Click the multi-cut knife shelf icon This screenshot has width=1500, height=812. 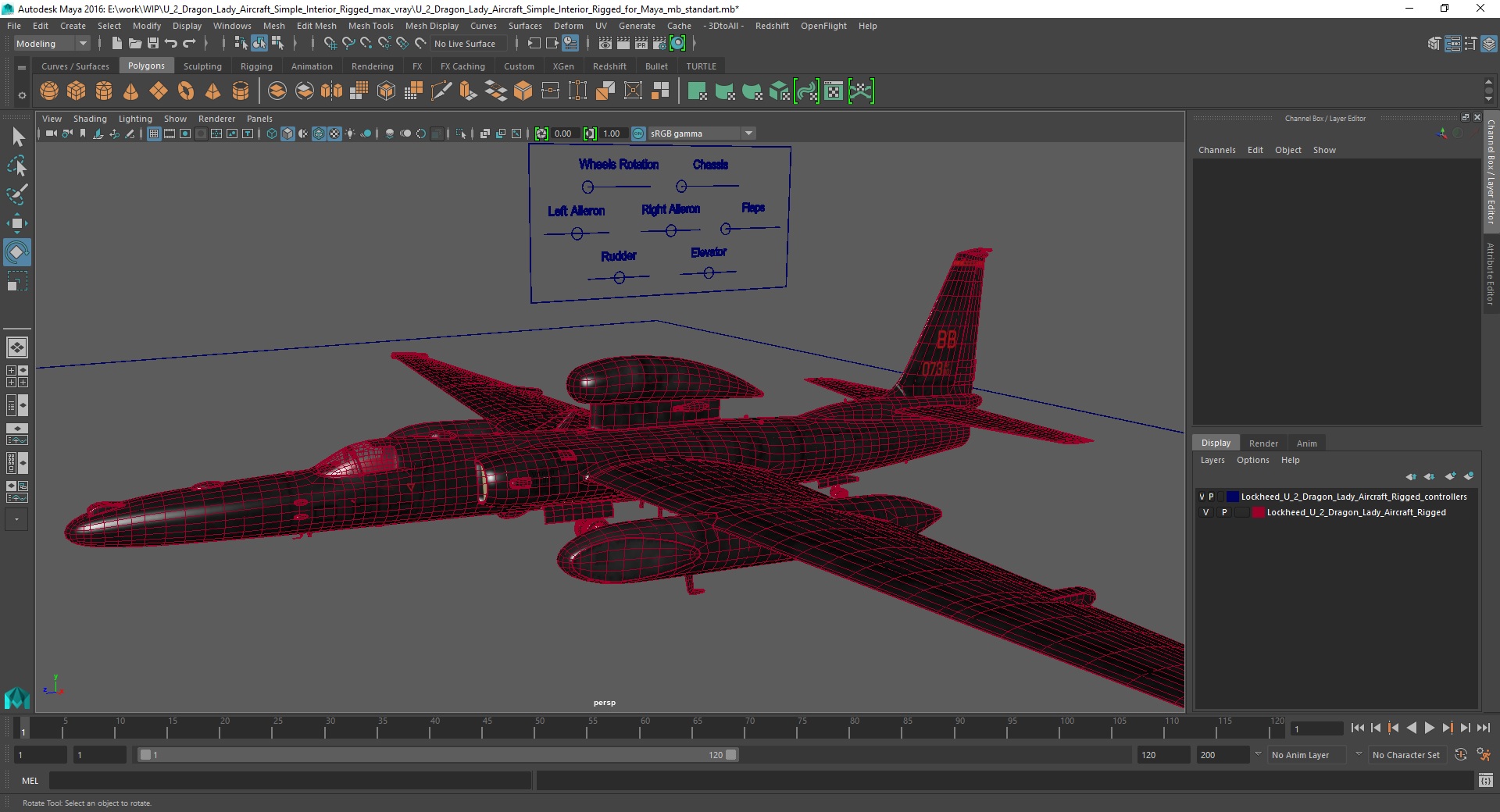[441, 91]
